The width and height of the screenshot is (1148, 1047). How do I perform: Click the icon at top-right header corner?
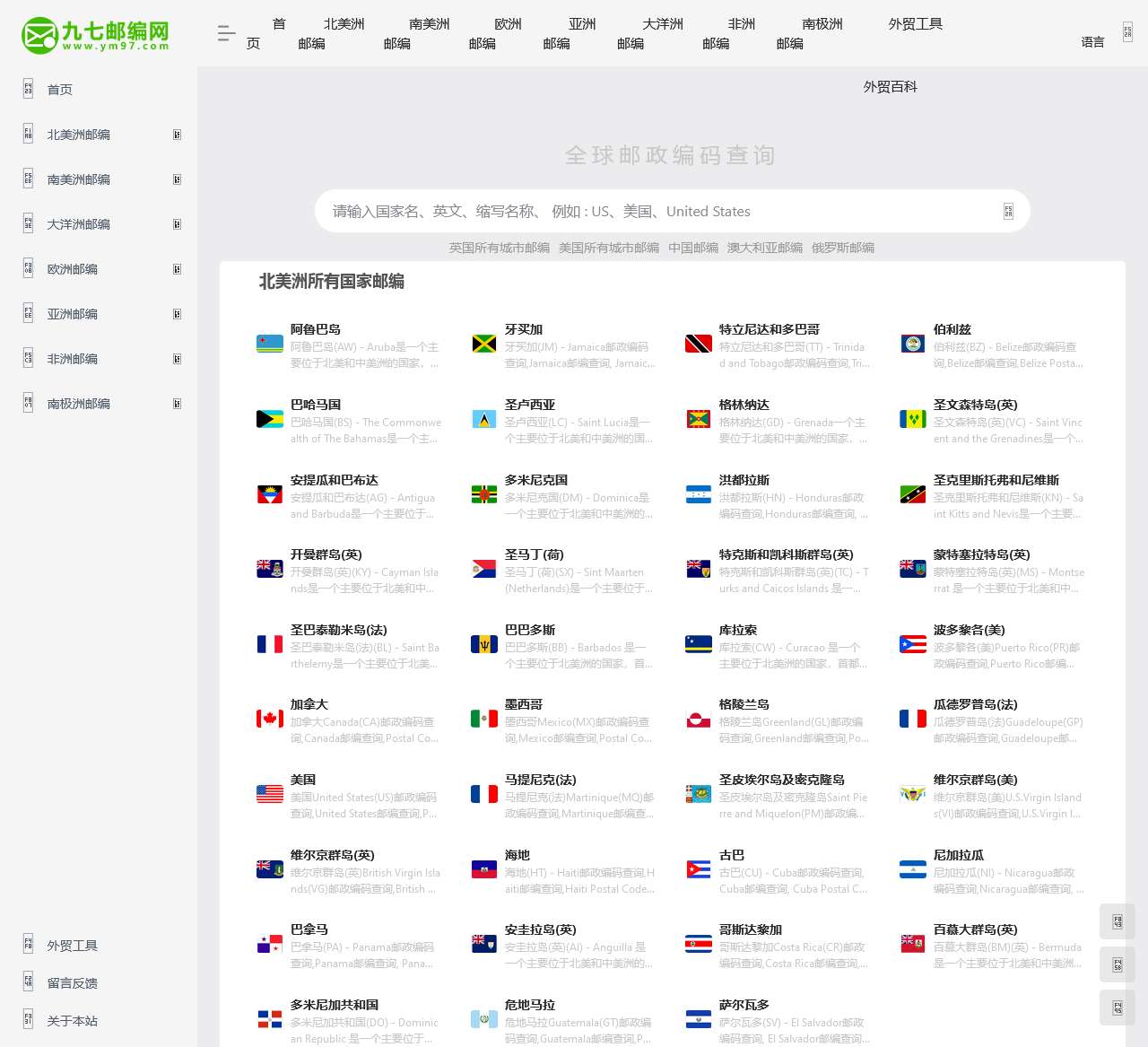(1127, 32)
